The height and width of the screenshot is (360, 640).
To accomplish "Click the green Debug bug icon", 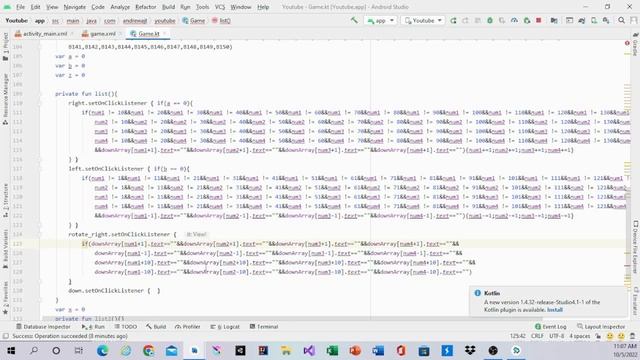I will pos(490,20).
